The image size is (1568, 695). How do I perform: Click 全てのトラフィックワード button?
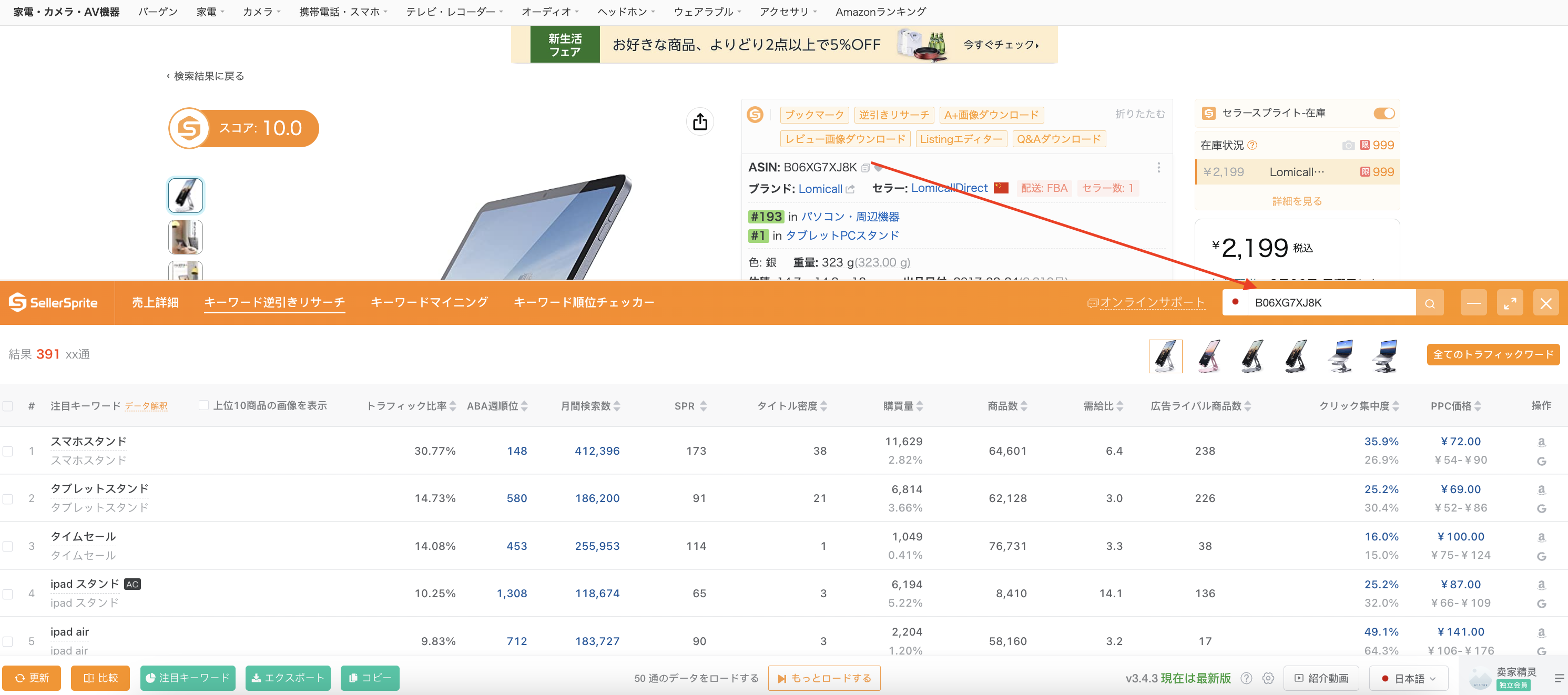[1492, 354]
